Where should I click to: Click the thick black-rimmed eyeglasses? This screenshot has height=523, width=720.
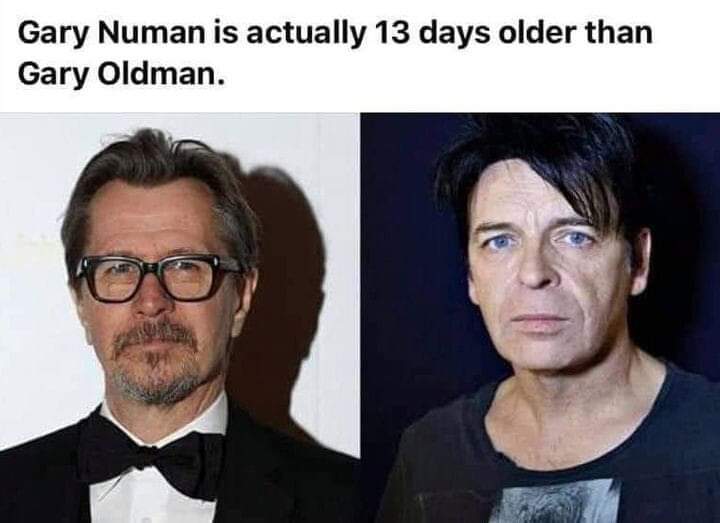[158, 278]
